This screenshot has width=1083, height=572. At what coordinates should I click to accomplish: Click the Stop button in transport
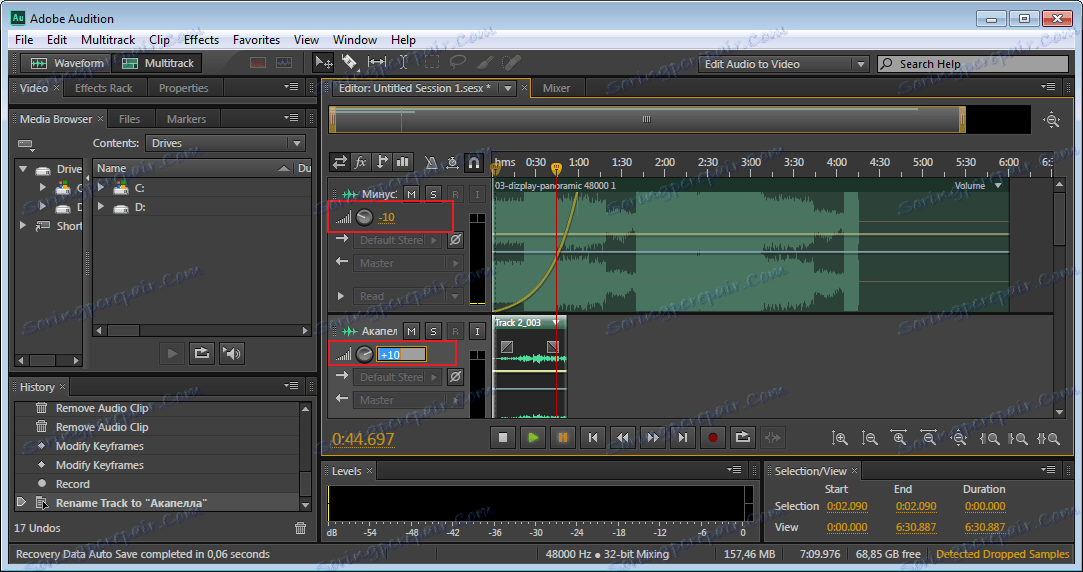coord(504,437)
